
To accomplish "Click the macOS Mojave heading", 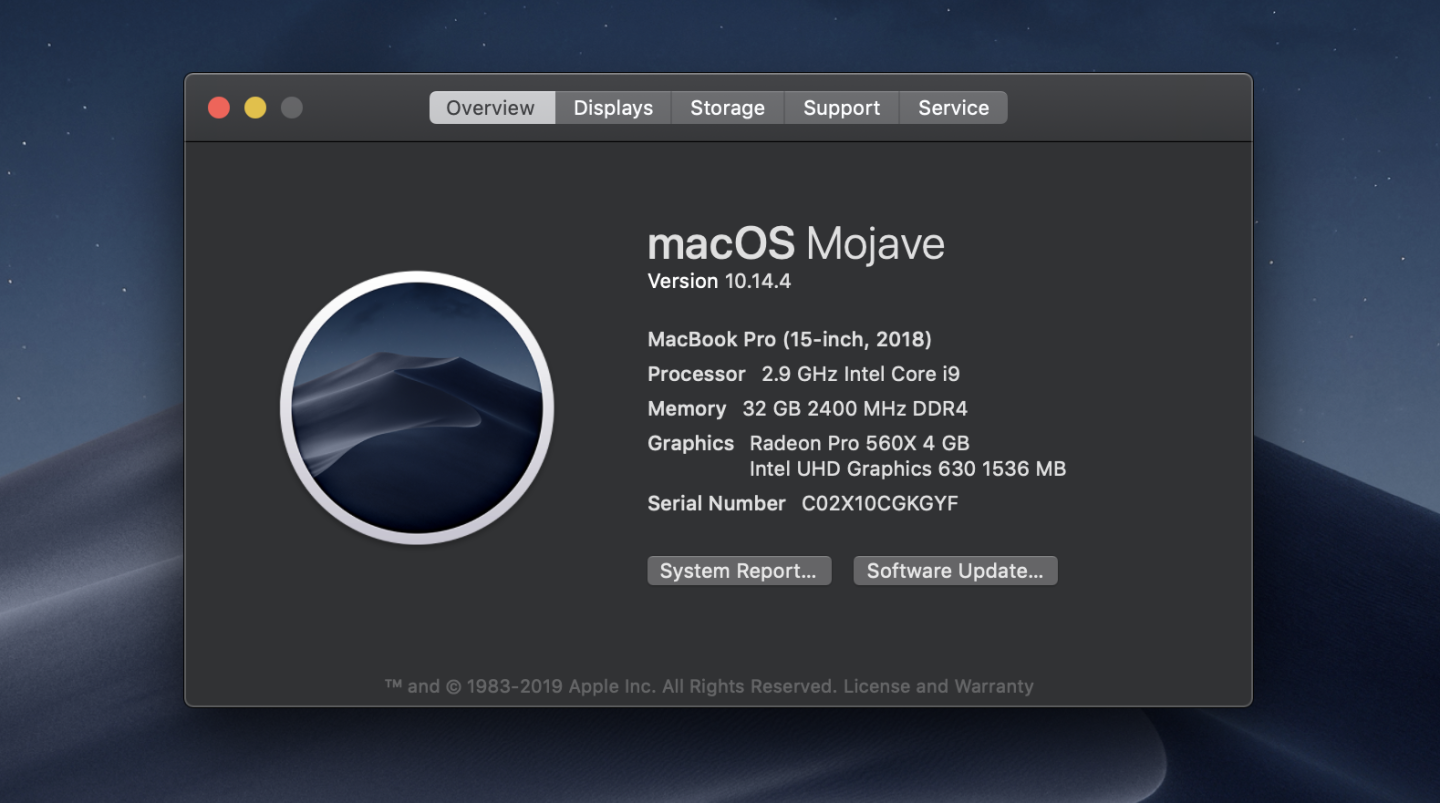I will tap(795, 244).
